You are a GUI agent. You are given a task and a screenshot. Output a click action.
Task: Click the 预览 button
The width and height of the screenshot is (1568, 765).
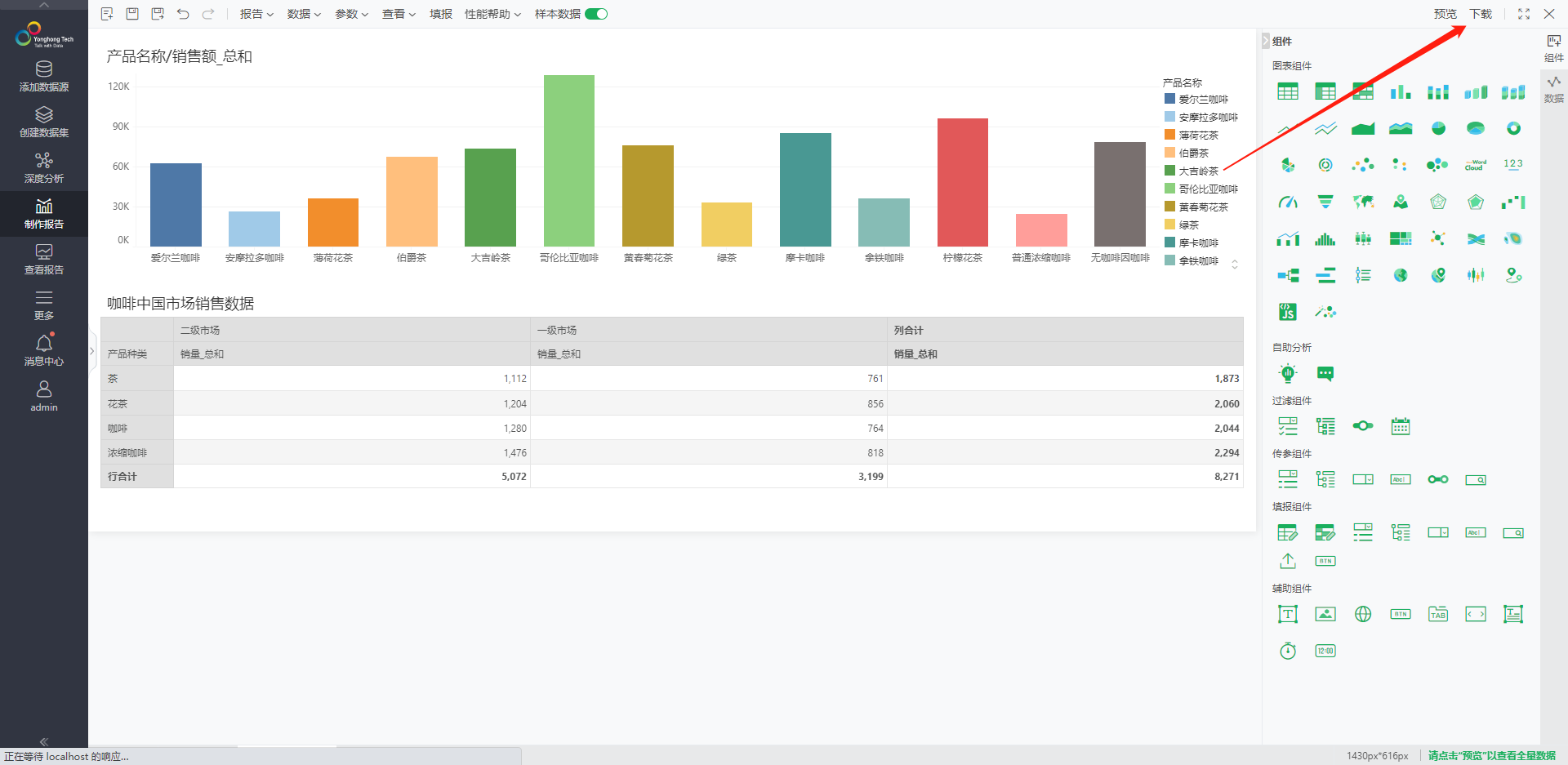(1445, 14)
